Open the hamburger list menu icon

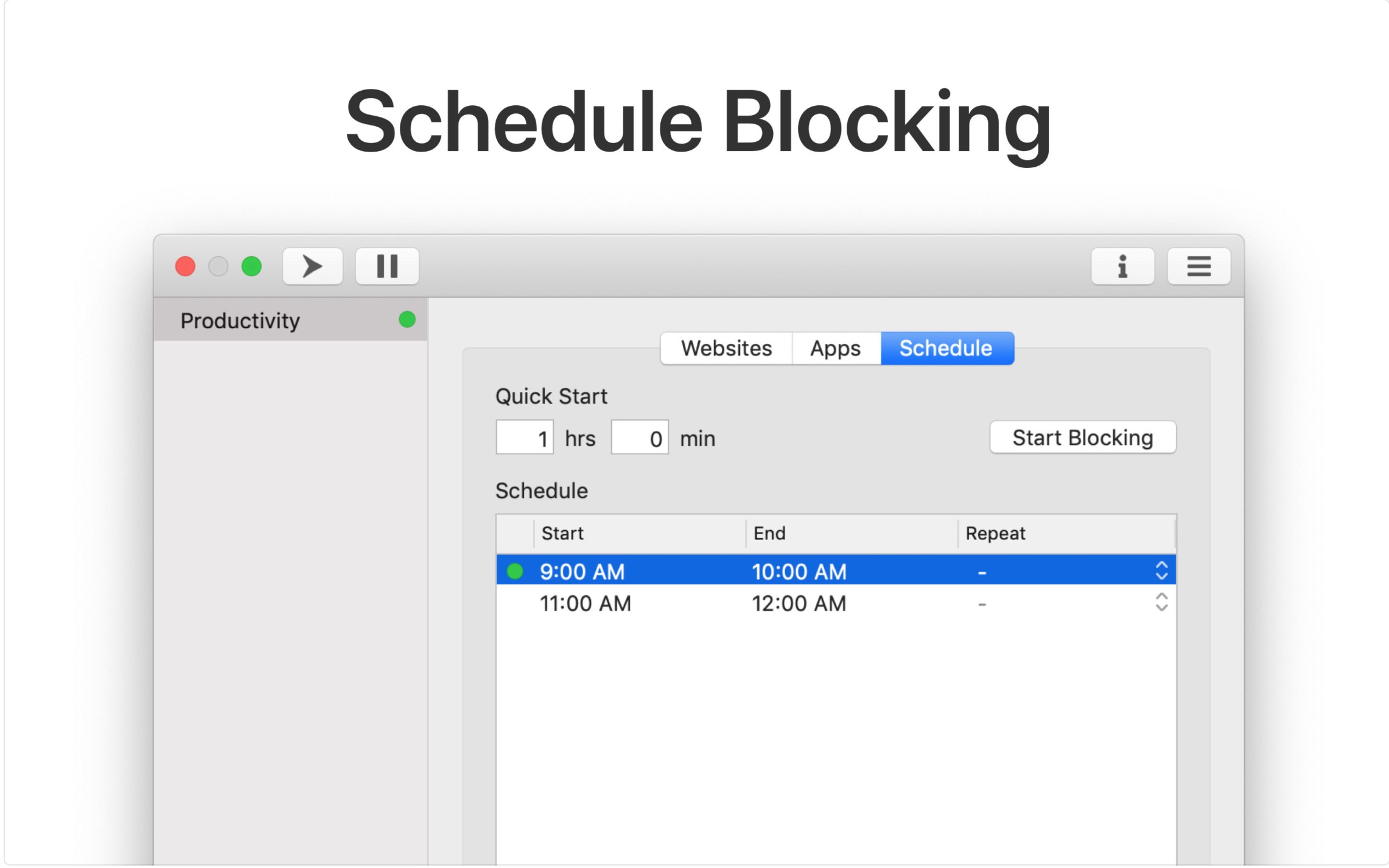coord(1198,266)
